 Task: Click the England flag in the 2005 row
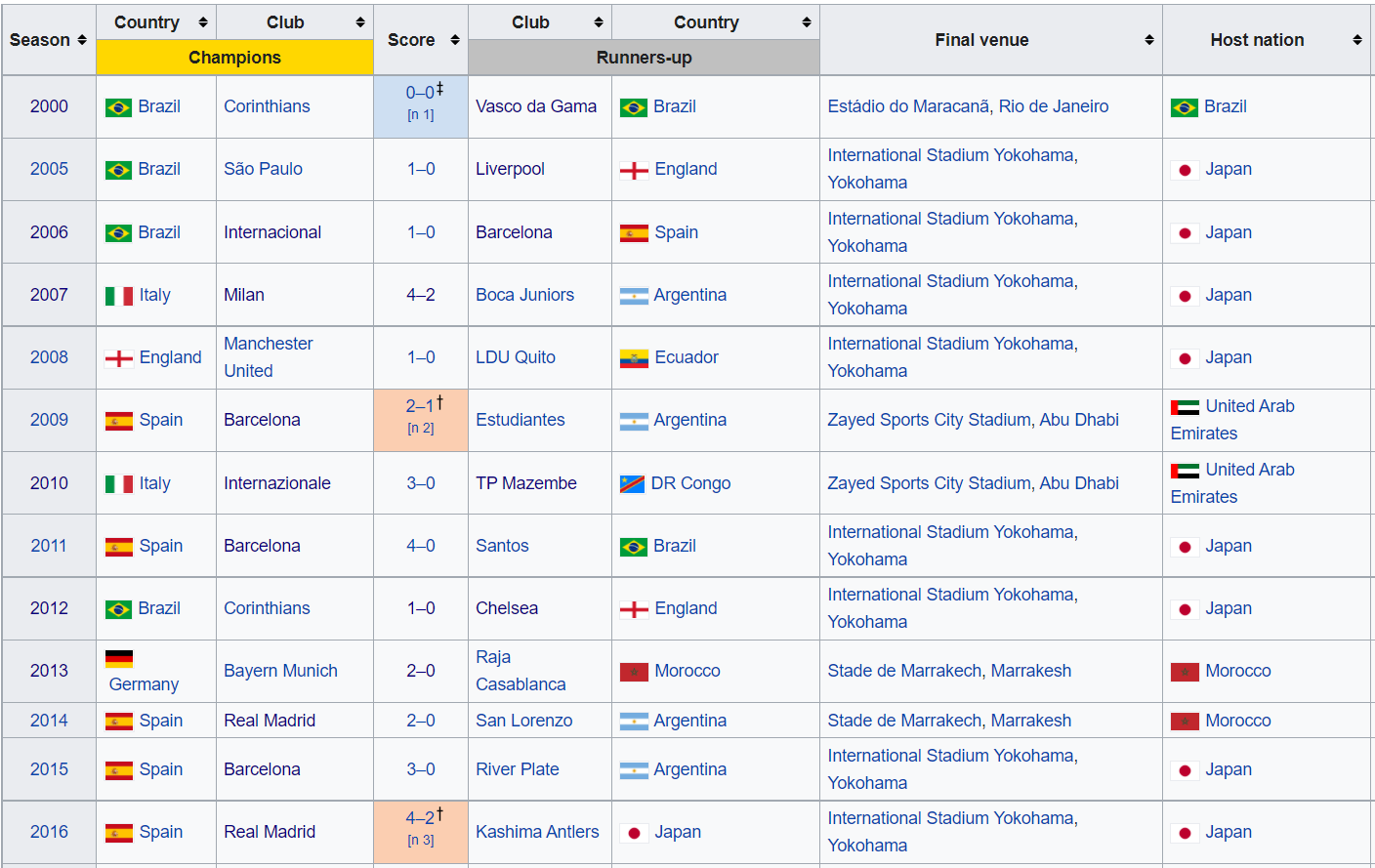tap(634, 171)
